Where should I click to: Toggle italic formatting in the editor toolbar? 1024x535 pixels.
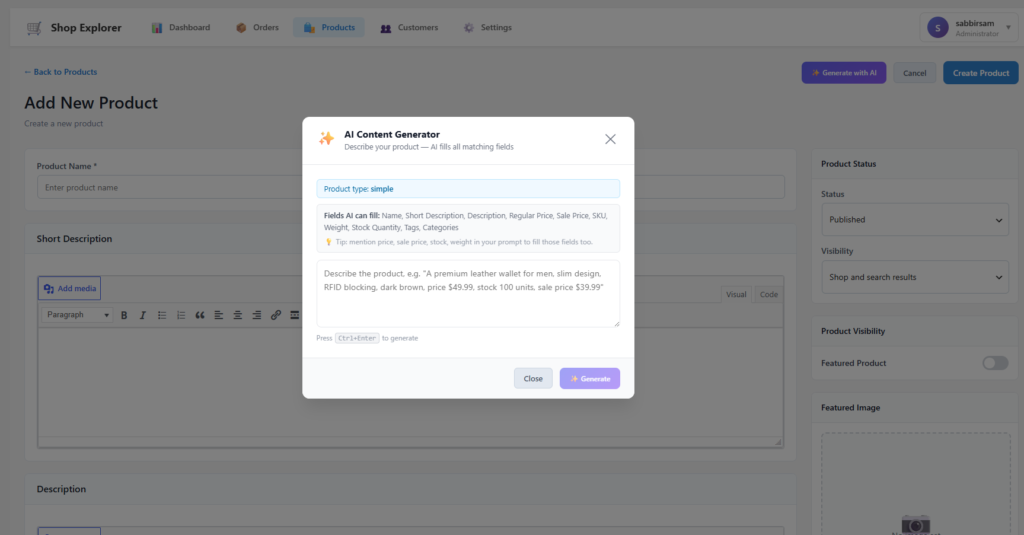142,315
